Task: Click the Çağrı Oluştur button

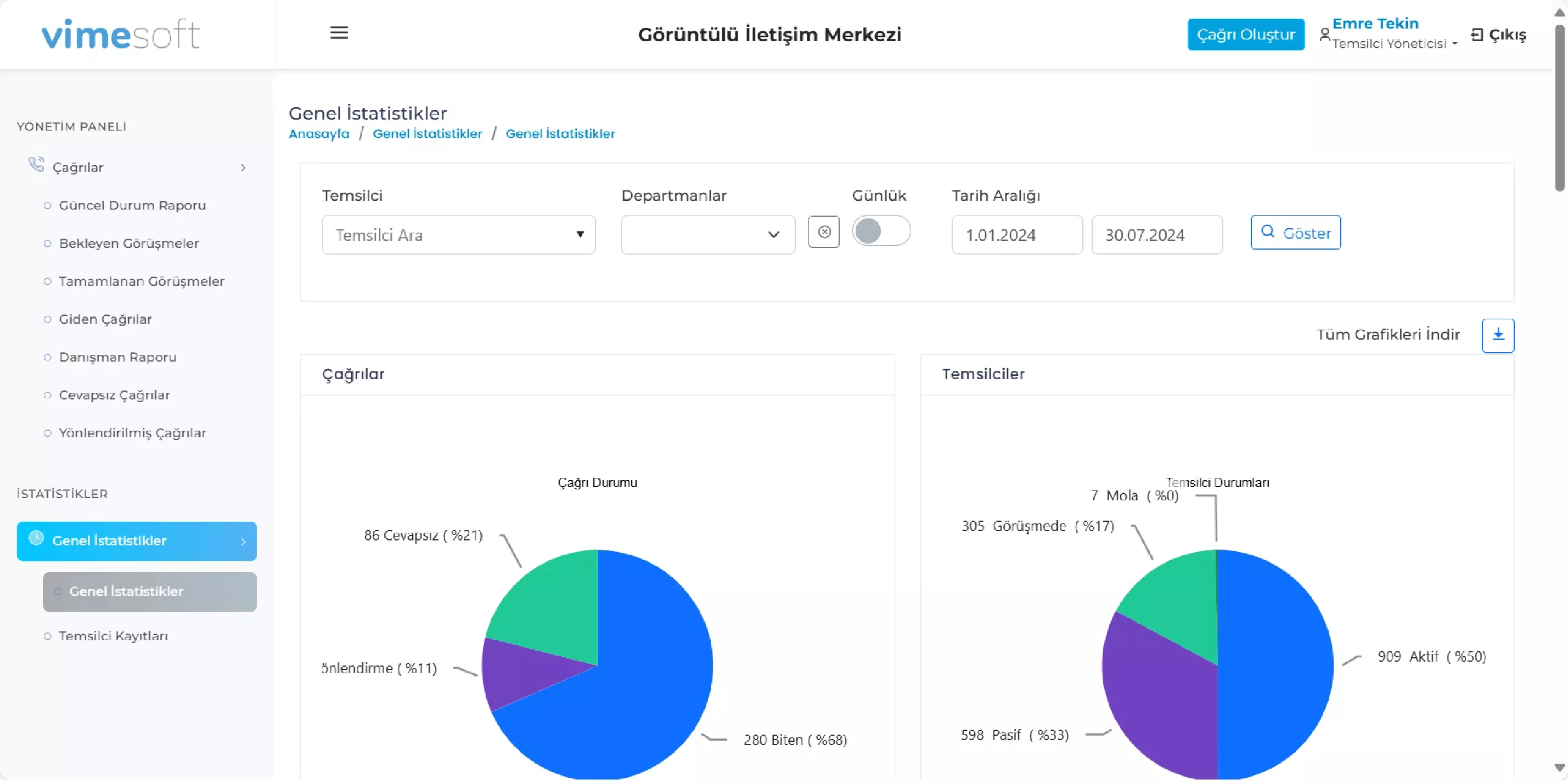Action: pos(1245,35)
